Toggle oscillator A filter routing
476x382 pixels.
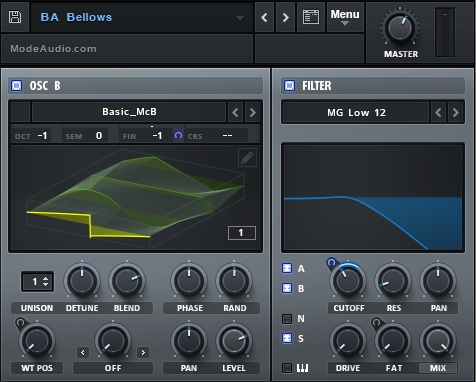287,268
